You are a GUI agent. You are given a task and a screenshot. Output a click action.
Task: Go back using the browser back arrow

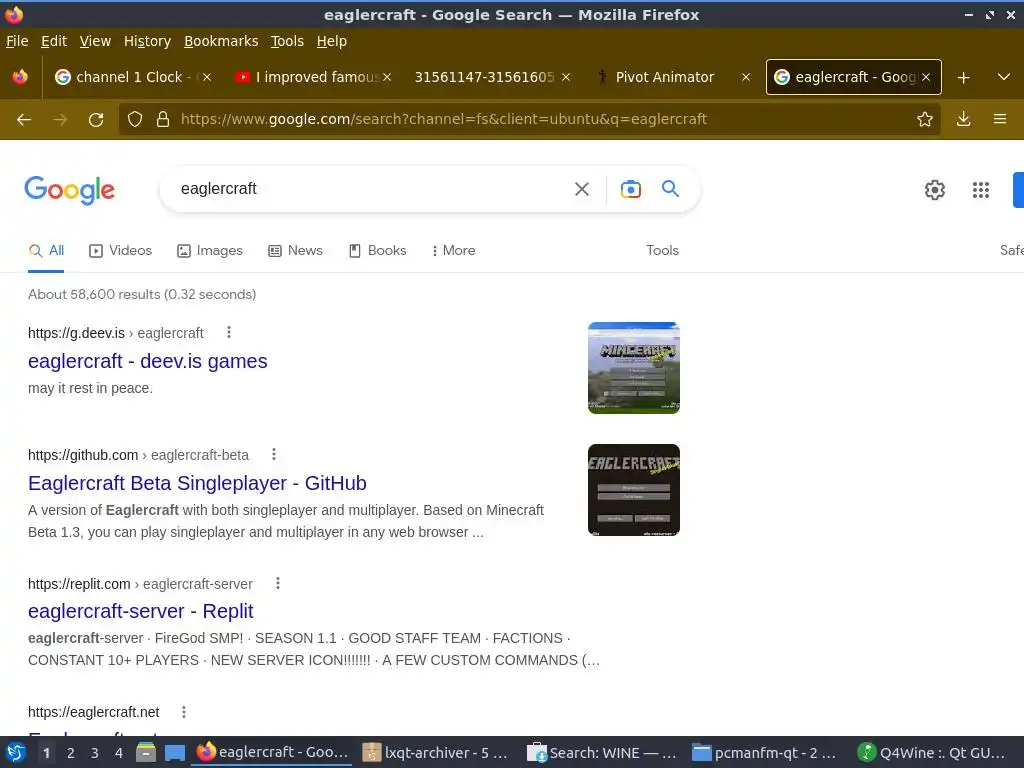[x=24, y=120]
